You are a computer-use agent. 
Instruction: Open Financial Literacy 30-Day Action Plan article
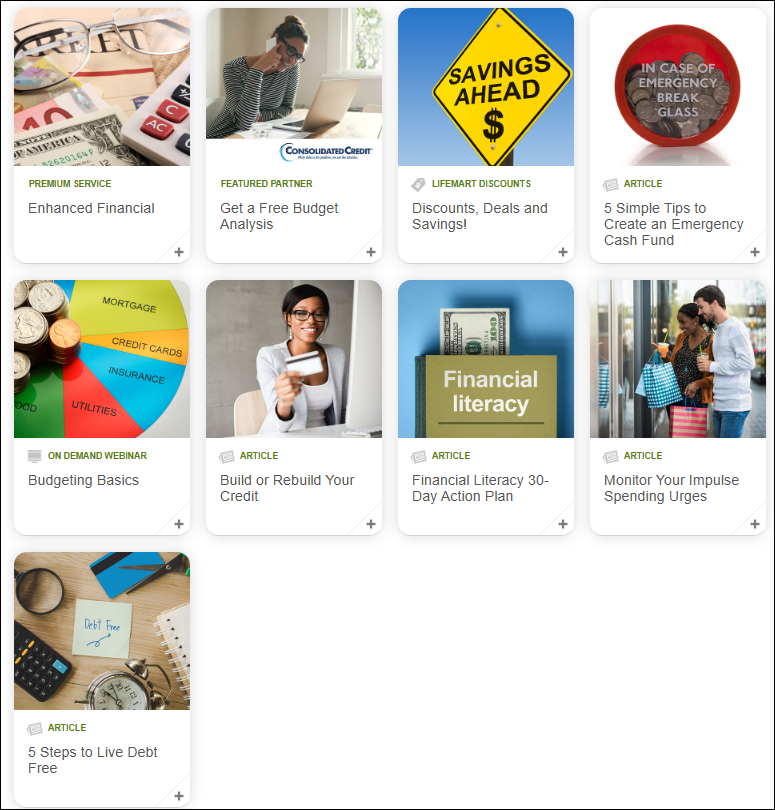[x=480, y=488]
